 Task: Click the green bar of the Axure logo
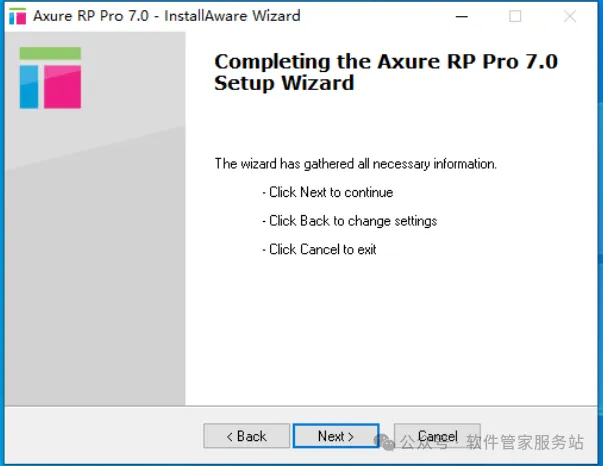[50, 53]
